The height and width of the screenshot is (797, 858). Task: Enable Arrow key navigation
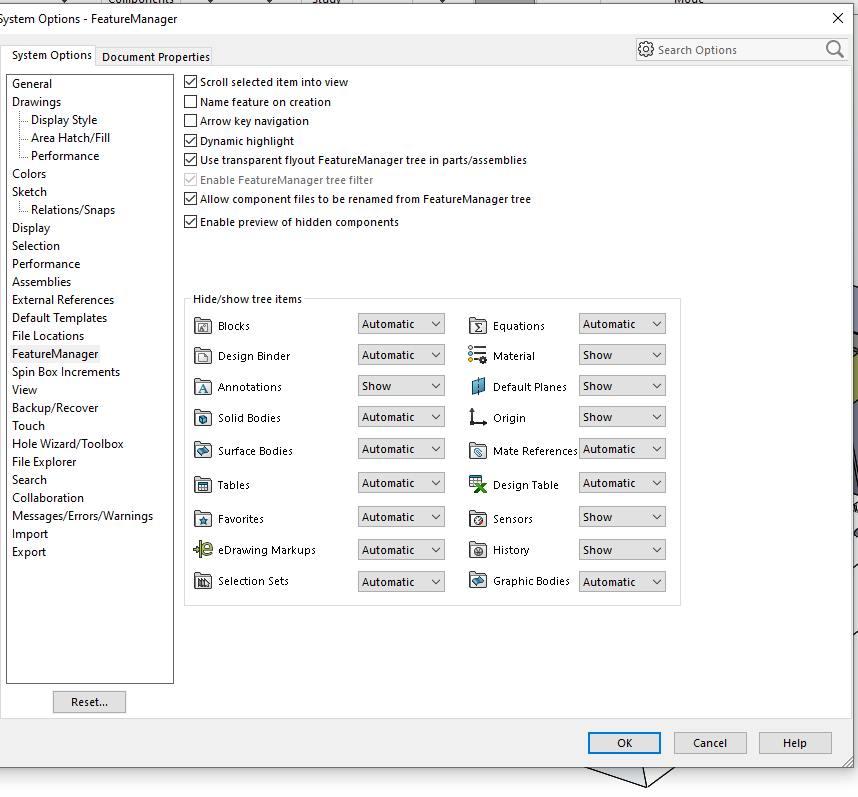(x=189, y=121)
